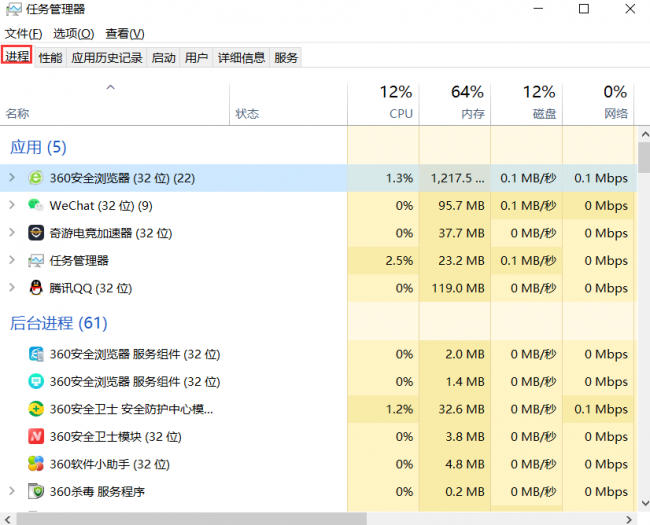
Task: Select the 360杀毒 服务程序 row name
Action: point(97,491)
